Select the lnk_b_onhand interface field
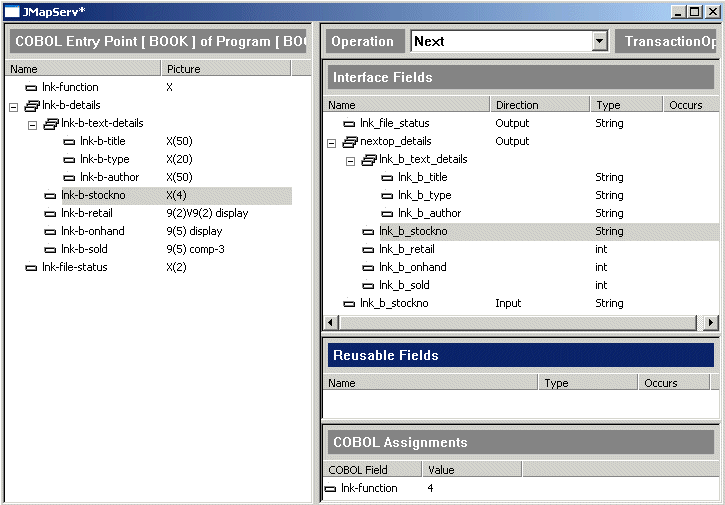This screenshot has width=725, height=505. pos(412,268)
